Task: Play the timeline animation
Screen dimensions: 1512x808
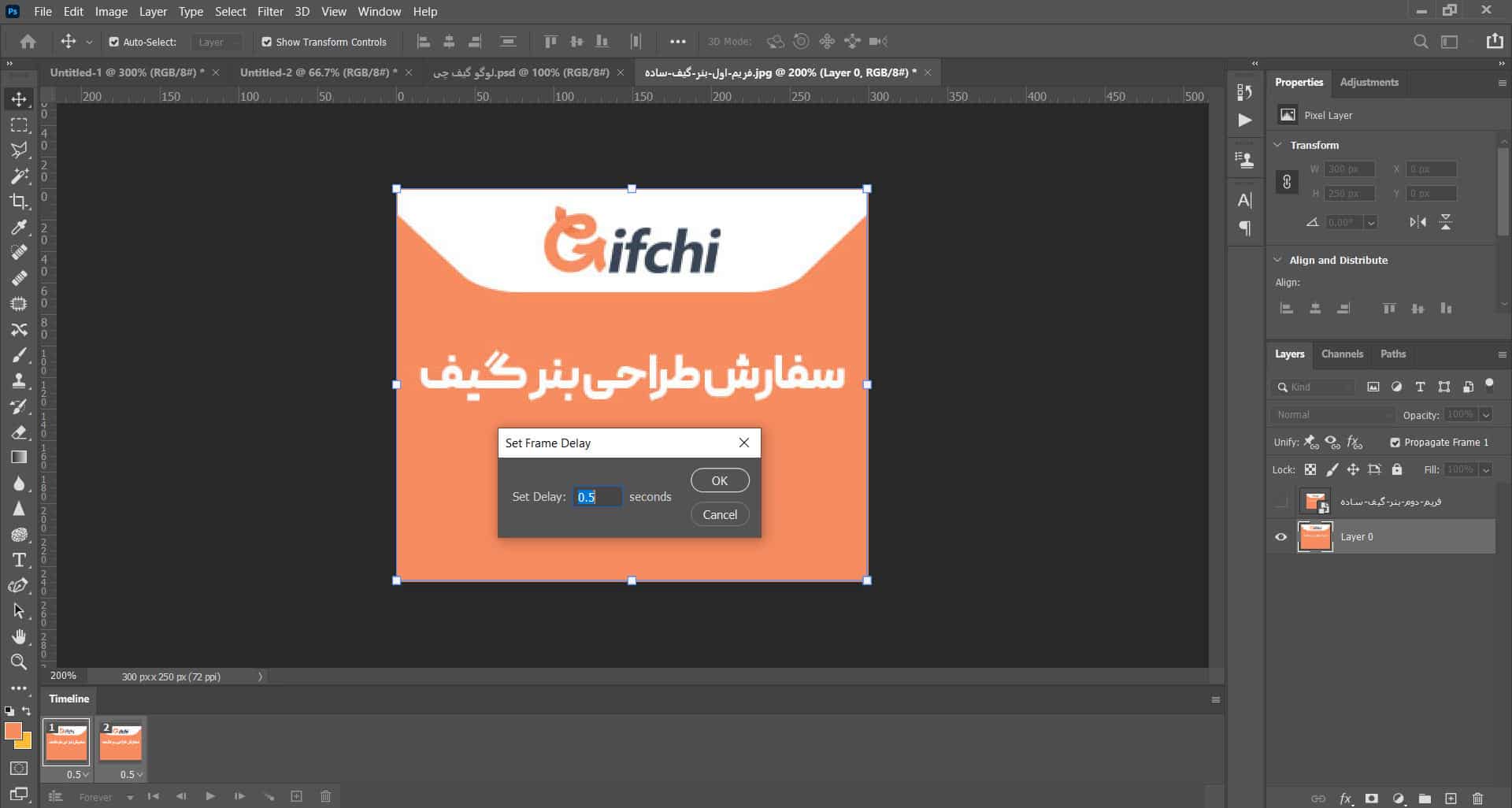Action: click(x=210, y=796)
